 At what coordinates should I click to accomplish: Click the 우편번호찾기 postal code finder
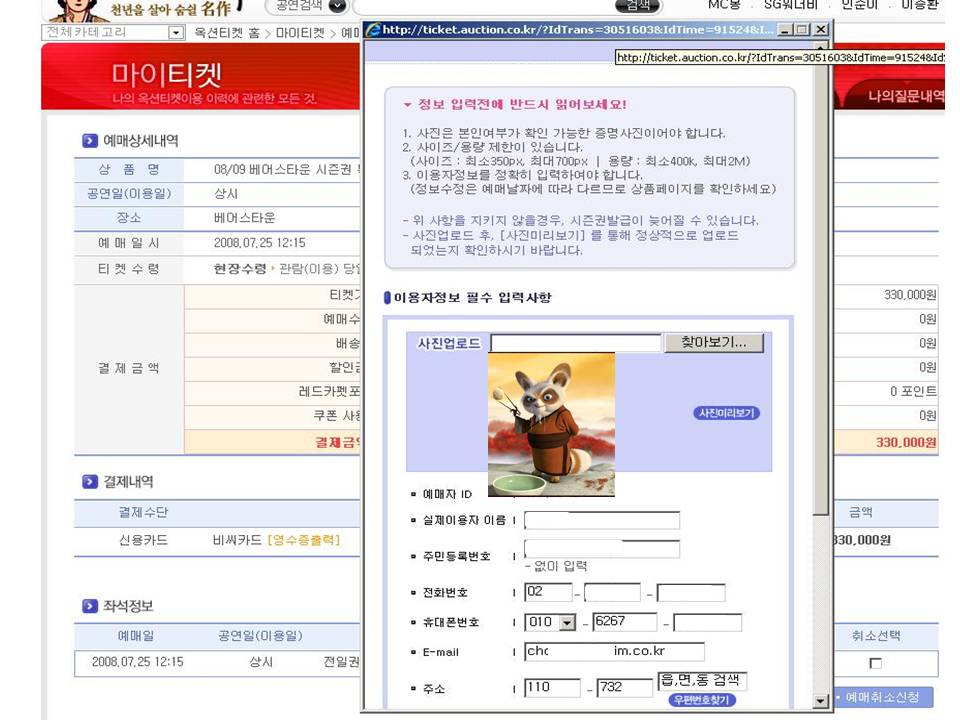coord(702,700)
